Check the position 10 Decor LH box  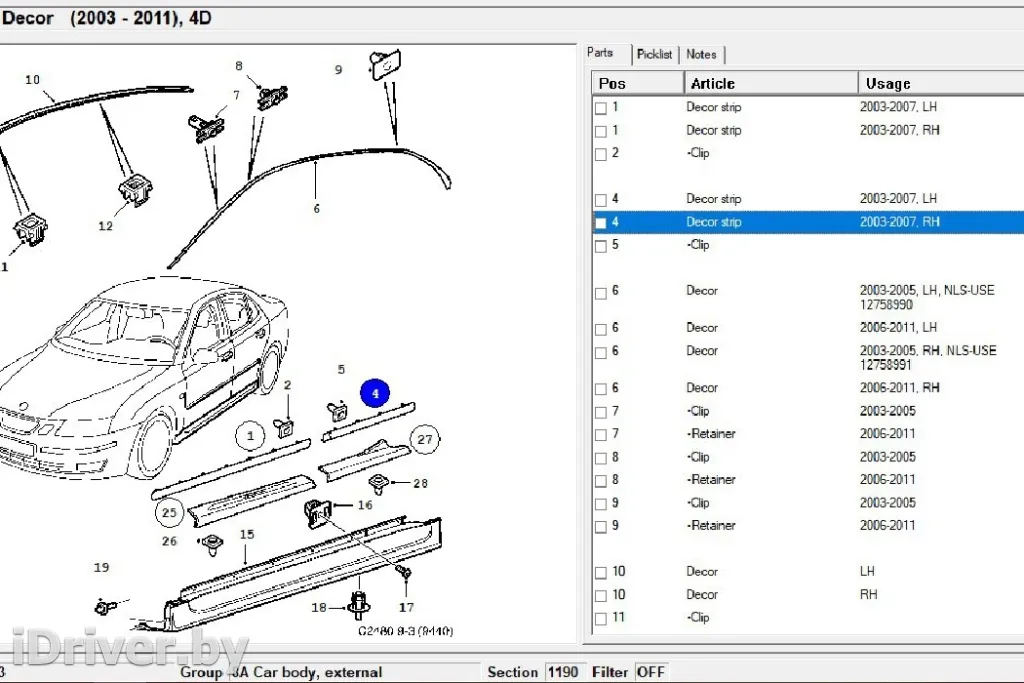pos(601,573)
